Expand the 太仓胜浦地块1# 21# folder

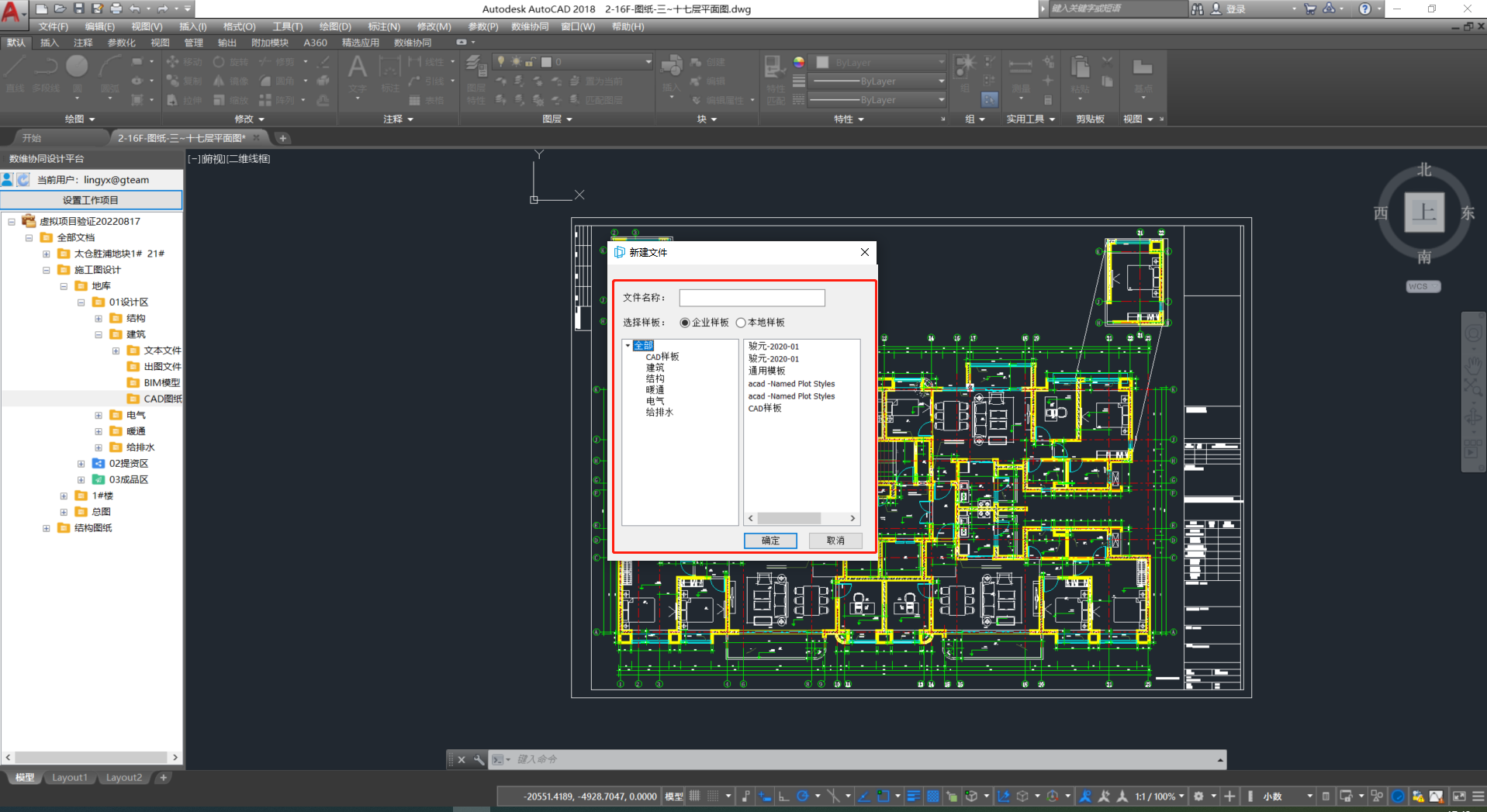[x=47, y=254]
